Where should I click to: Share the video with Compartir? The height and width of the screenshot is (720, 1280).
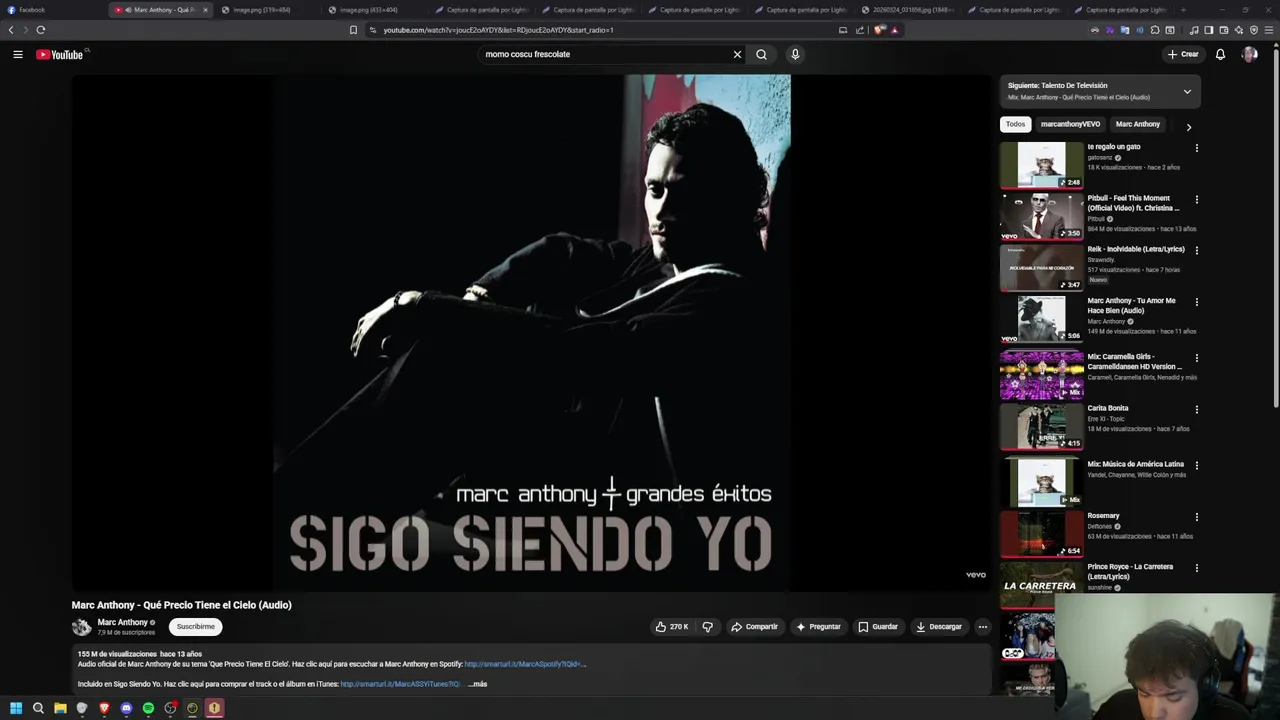pos(754,627)
